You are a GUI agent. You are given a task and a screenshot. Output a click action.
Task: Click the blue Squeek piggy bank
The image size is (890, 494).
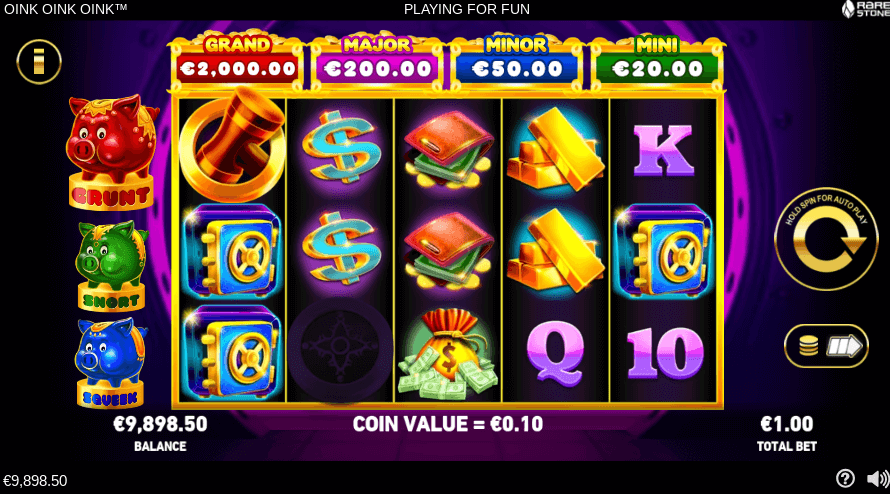coord(111,362)
